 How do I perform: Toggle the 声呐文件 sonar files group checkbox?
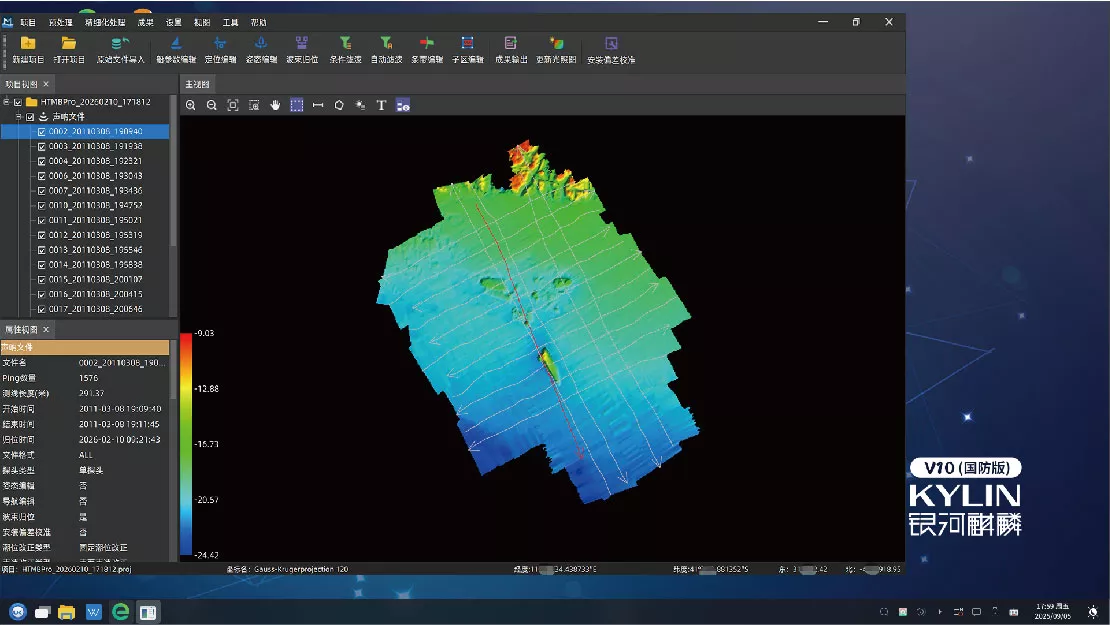(30, 117)
